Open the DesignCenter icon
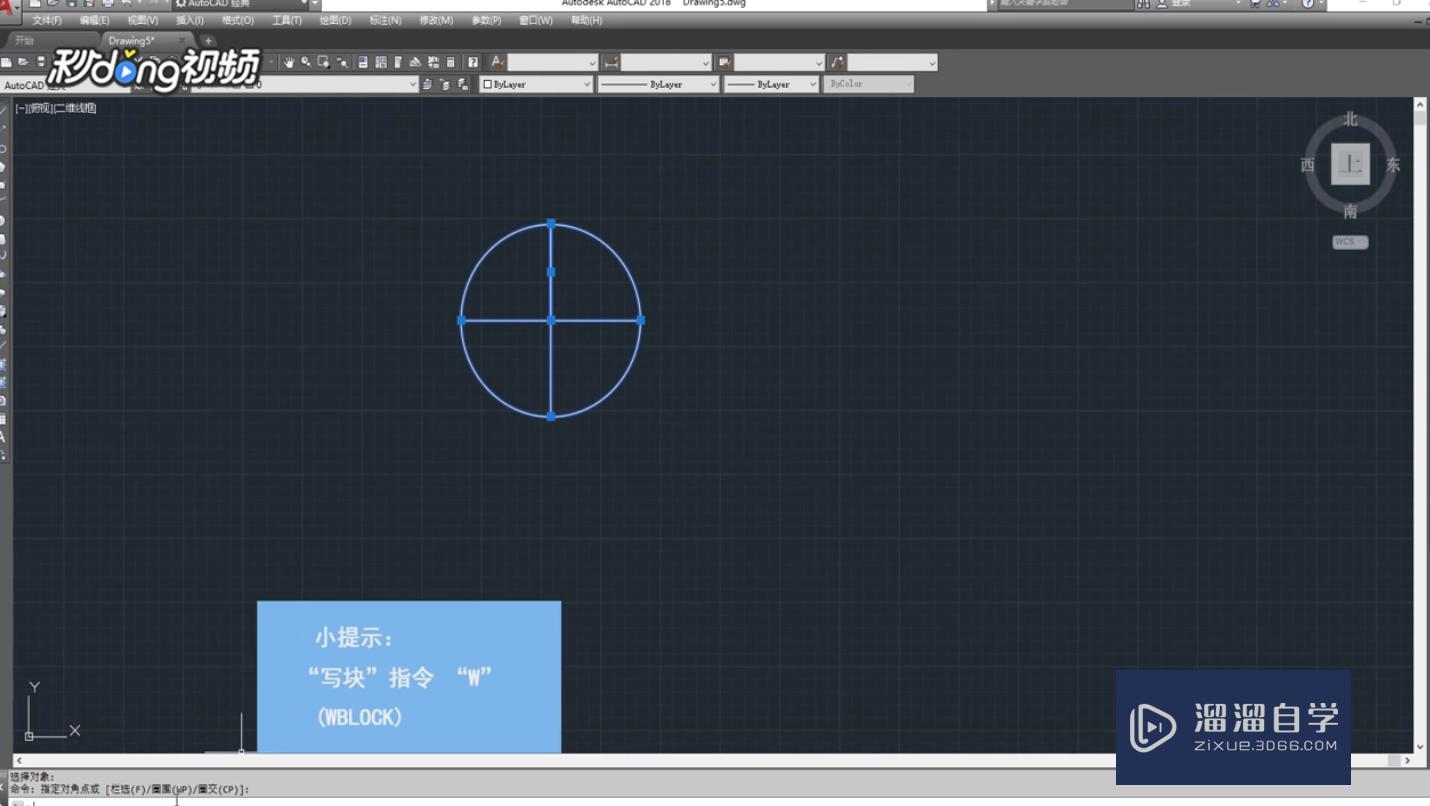The image size is (1430, 806). [381, 62]
